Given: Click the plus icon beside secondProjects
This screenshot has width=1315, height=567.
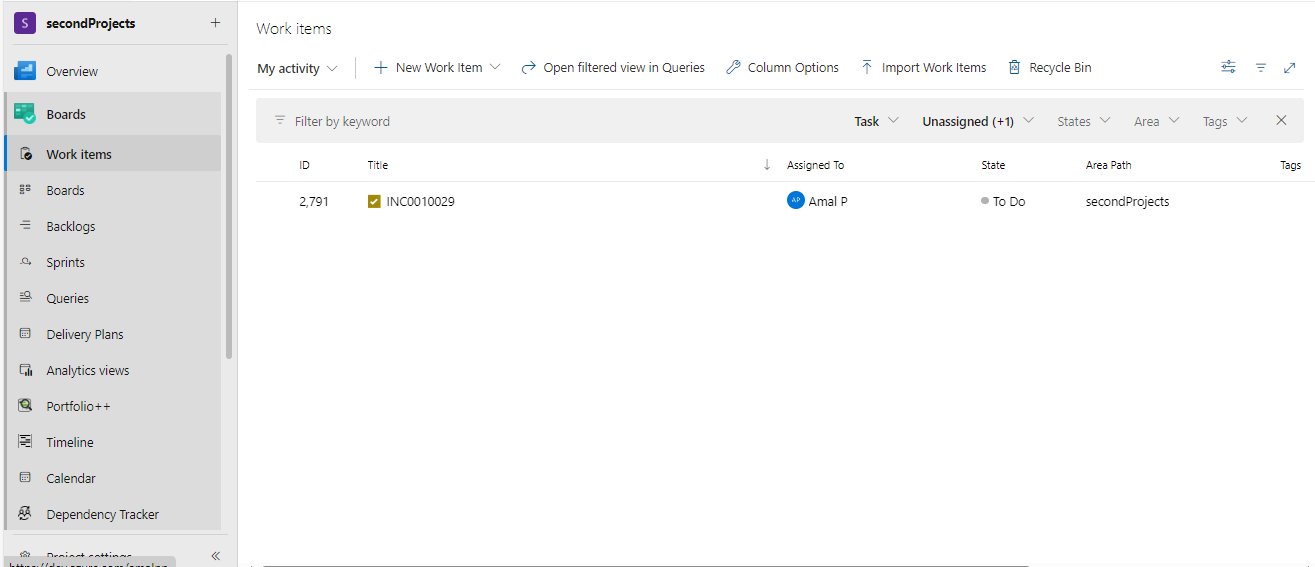Looking at the screenshot, I should 215,23.
